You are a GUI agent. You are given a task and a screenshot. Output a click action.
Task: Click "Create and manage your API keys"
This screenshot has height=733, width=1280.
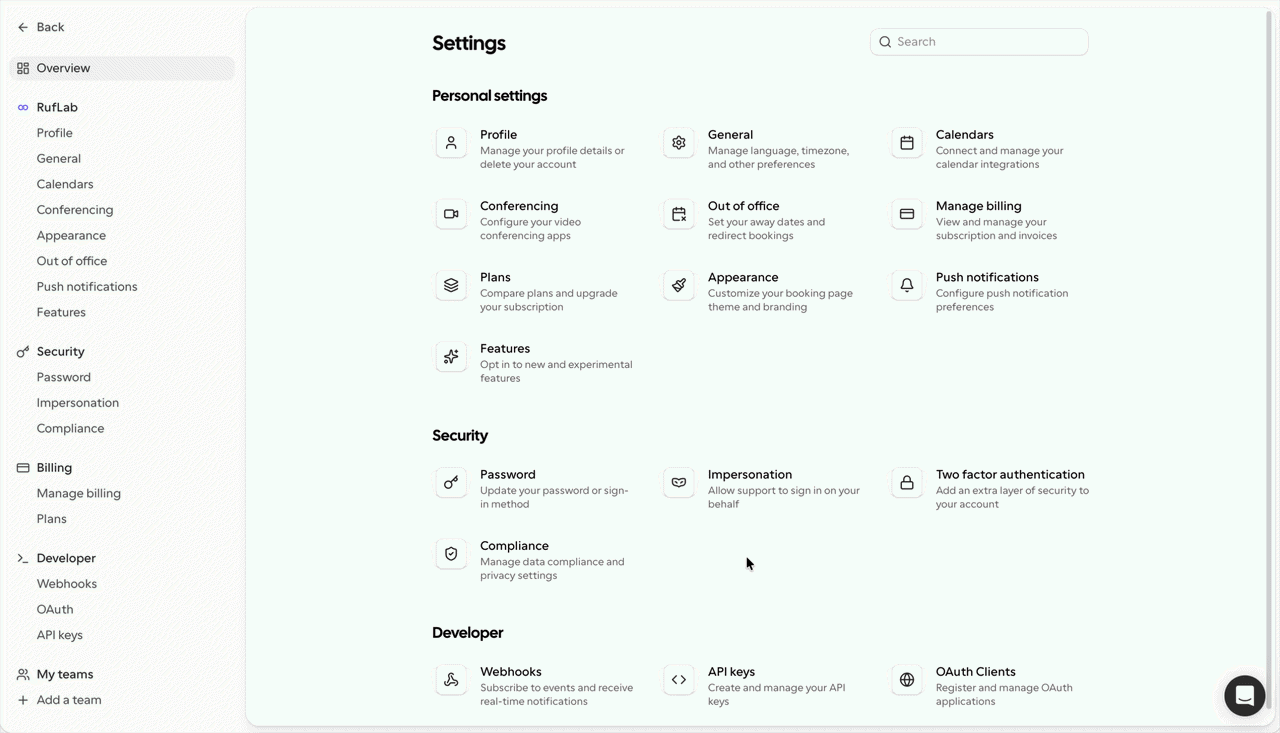(776, 694)
